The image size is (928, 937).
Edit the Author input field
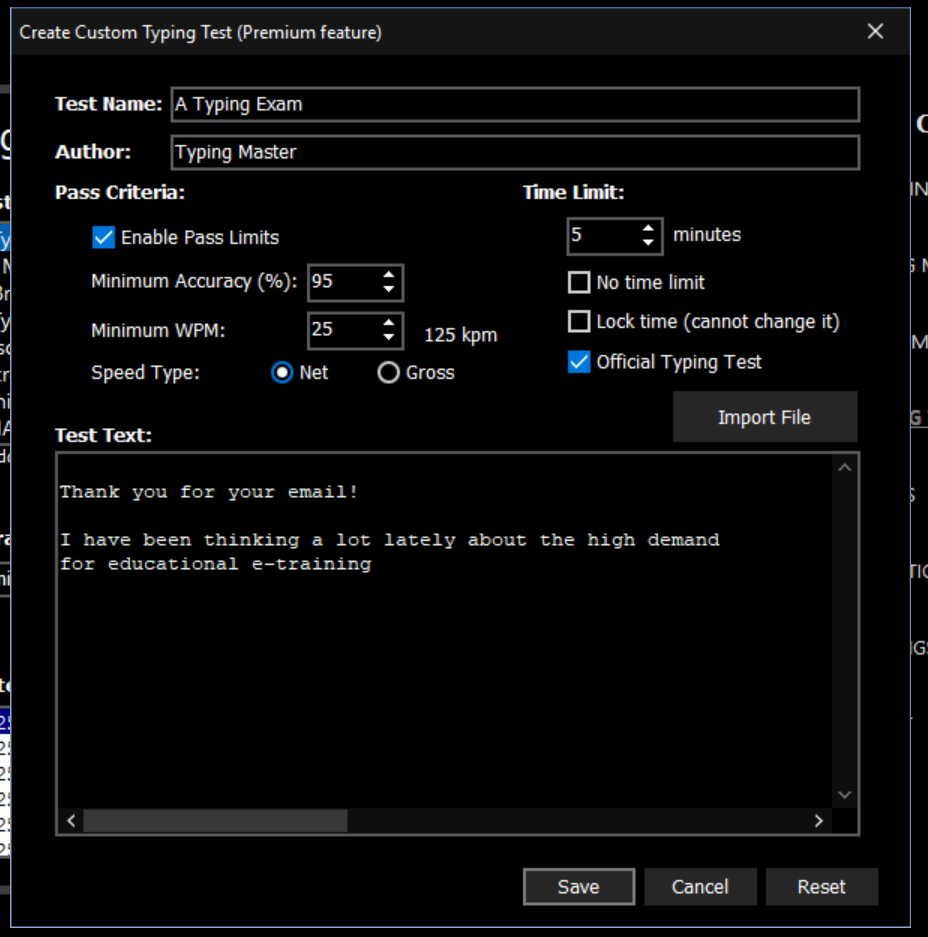point(515,152)
